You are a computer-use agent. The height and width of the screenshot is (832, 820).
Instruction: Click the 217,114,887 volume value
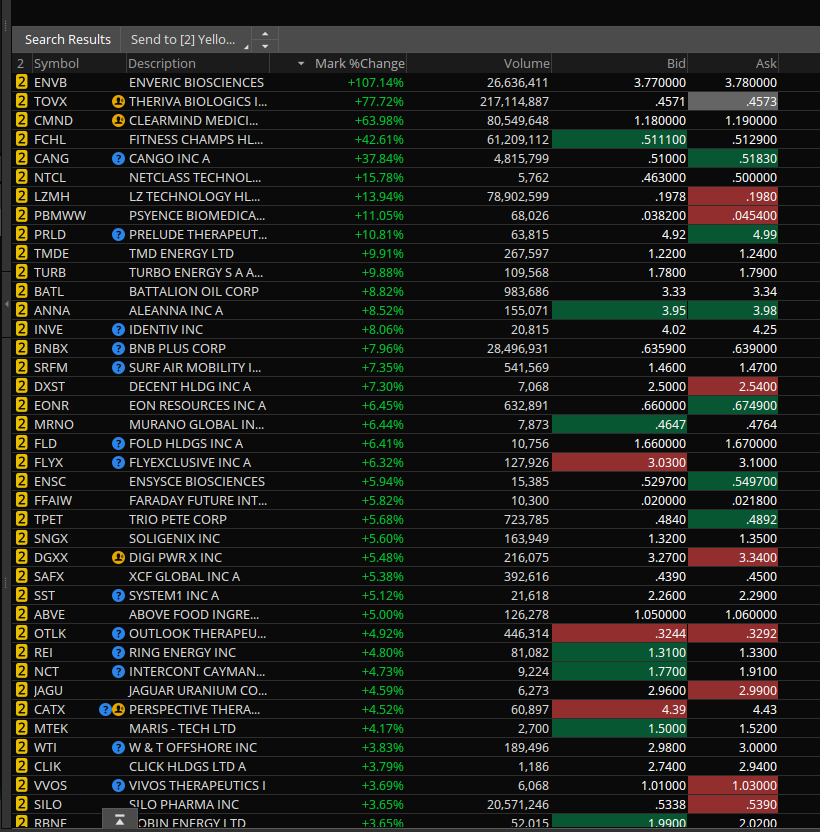click(514, 101)
